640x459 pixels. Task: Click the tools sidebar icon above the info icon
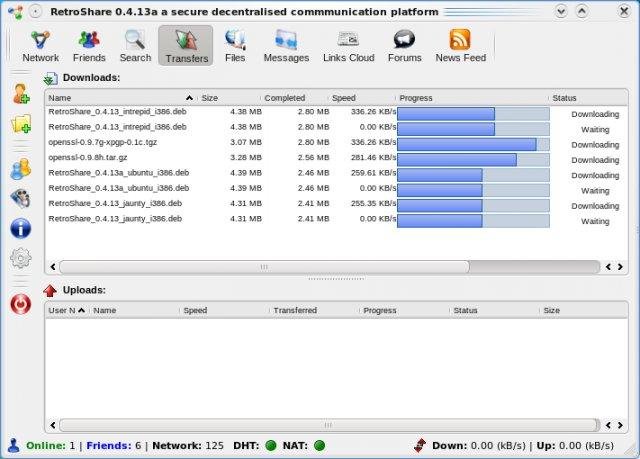pyautogui.click(x=20, y=198)
